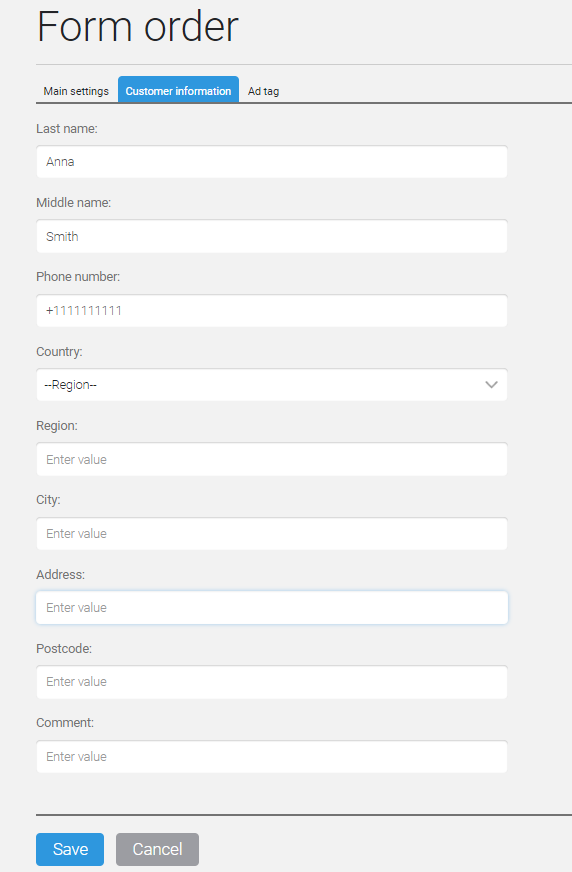This screenshot has height=872, width=572.
Task: Focus the Postcode input field
Action: point(272,682)
